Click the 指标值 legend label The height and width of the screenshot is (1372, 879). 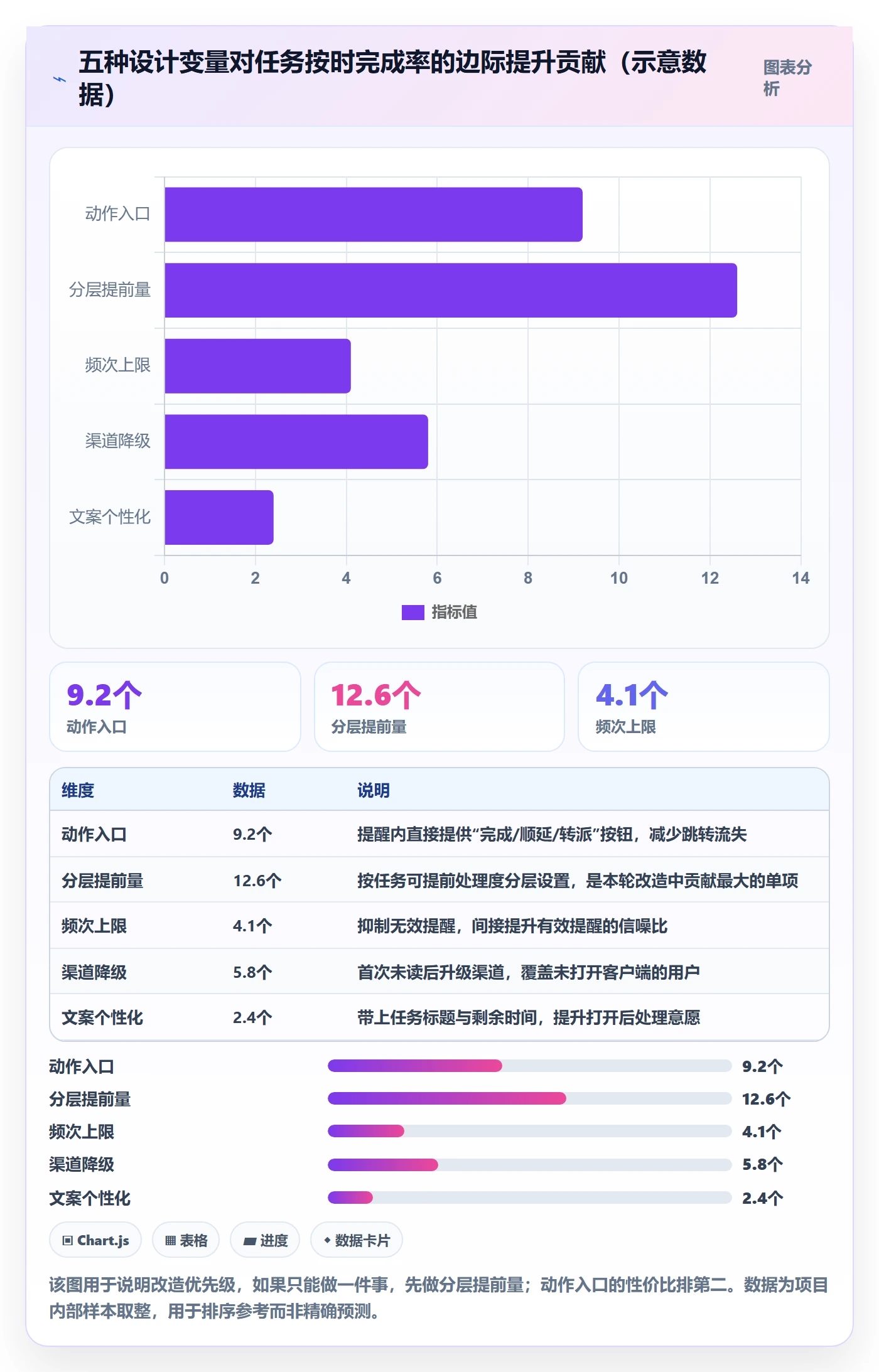coord(455,612)
